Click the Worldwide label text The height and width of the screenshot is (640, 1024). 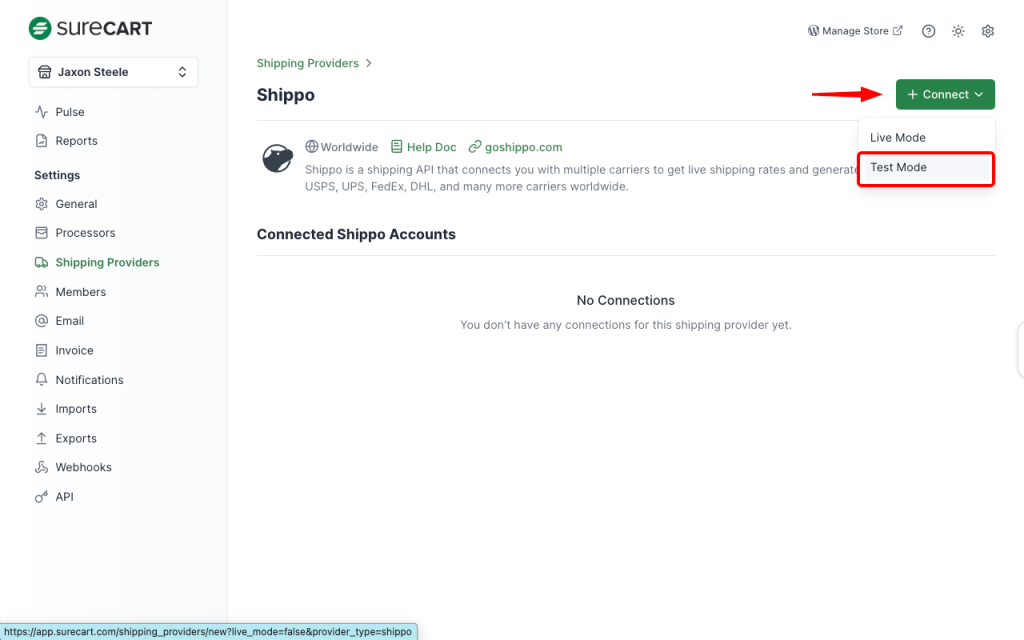click(349, 147)
